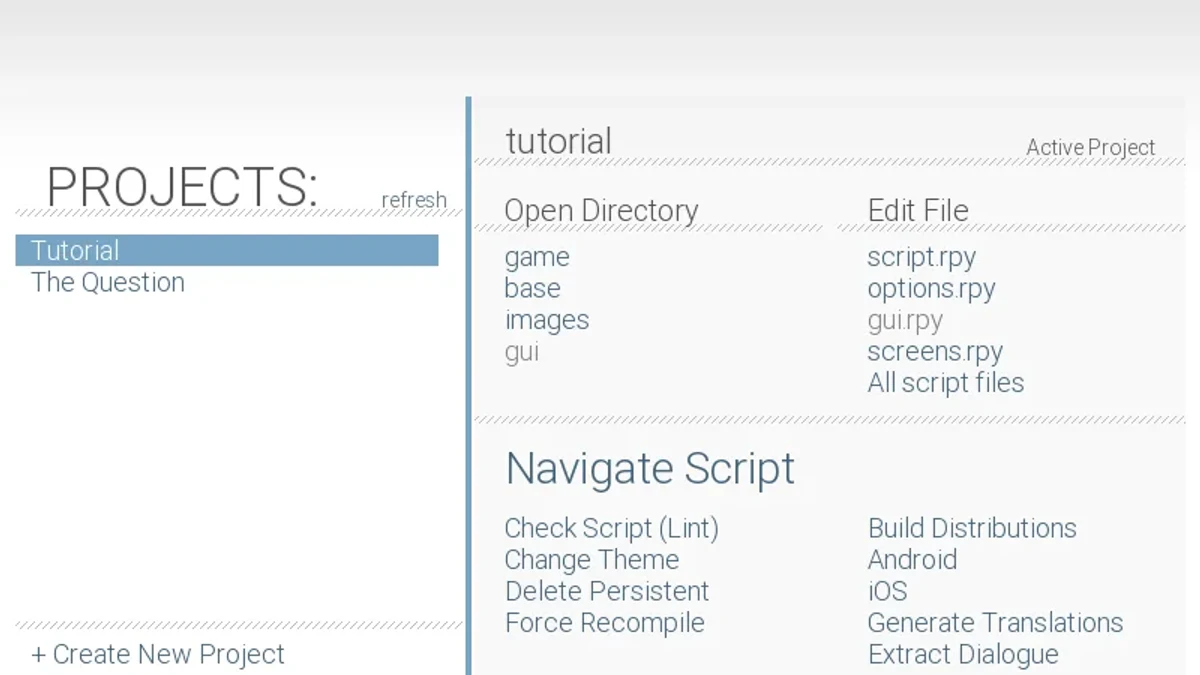Open Navigate Script
Screen dimensions: 1200x675
pyautogui.click(x=650, y=468)
